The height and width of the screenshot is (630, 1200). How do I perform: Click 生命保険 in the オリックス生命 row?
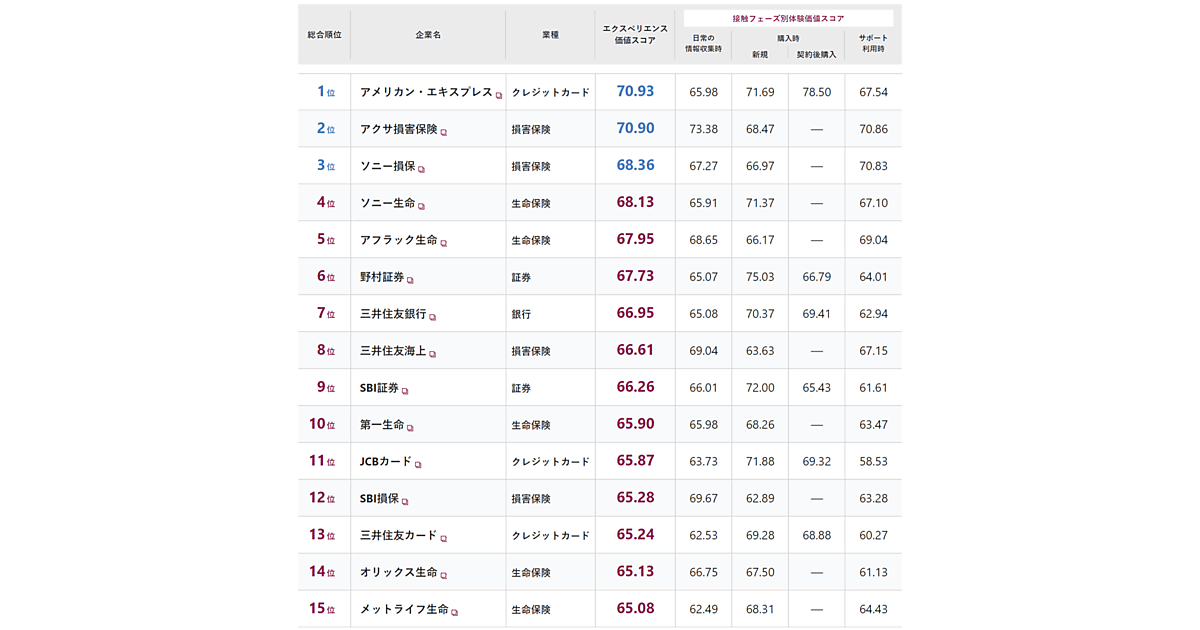(x=531, y=573)
